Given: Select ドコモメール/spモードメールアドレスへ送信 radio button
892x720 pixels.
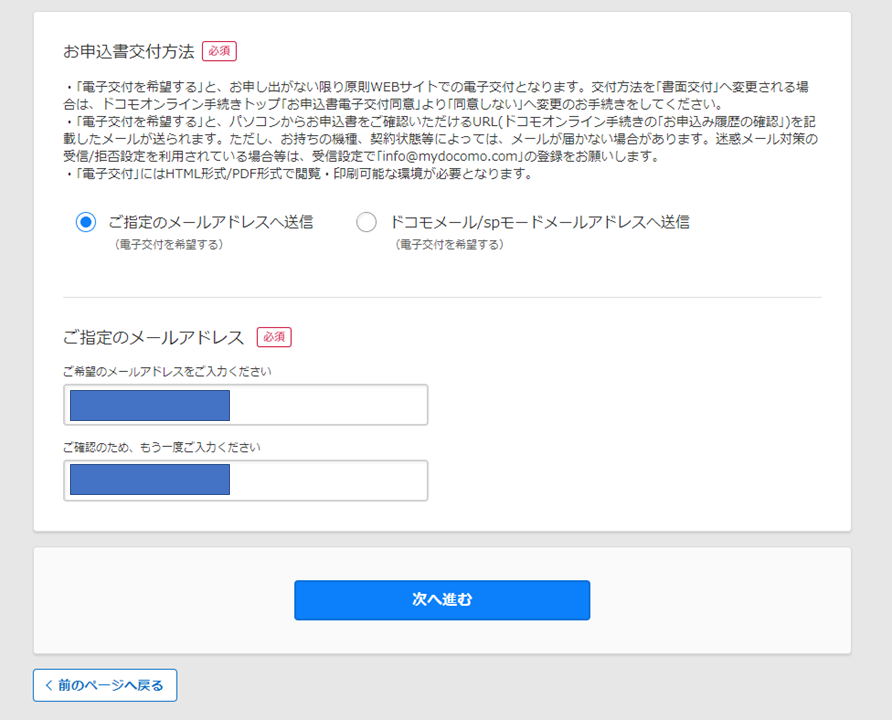Looking at the screenshot, I should 366,222.
